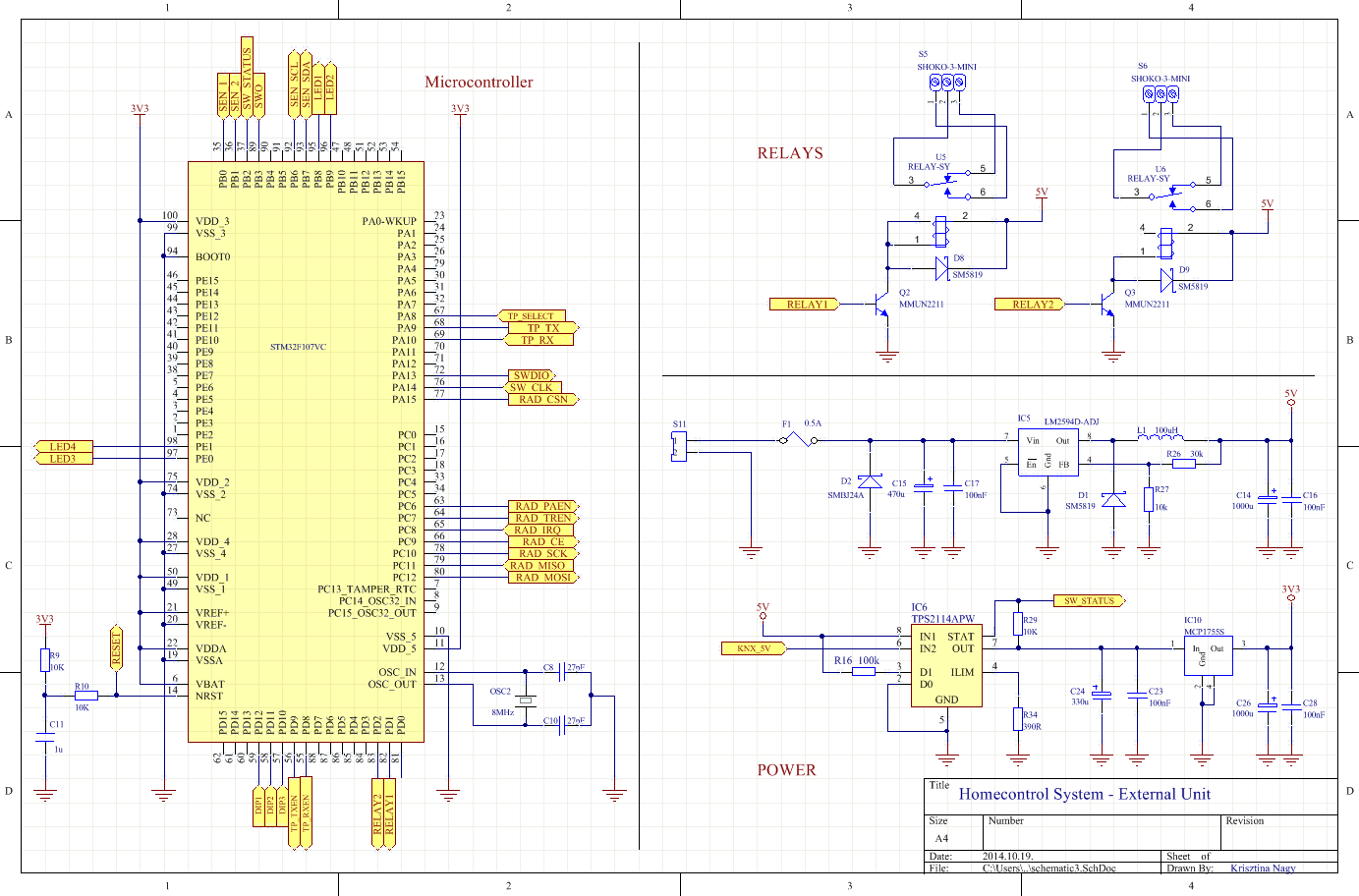The height and width of the screenshot is (896, 1359).
Task: Select Schottky diode D1 SM5819 in power section
Action: 1113,499
